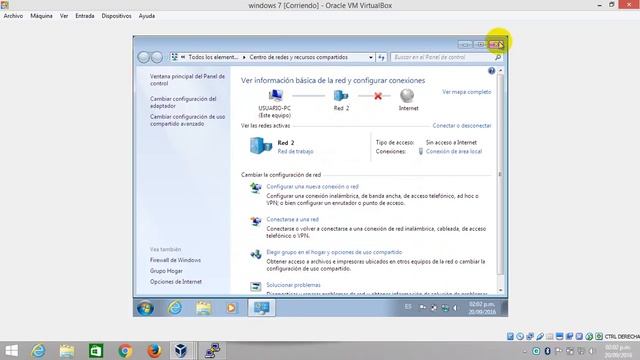Open the Red de trabajo network type link
This screenshot has width=640, height=360.
click(x=296, y=151)
